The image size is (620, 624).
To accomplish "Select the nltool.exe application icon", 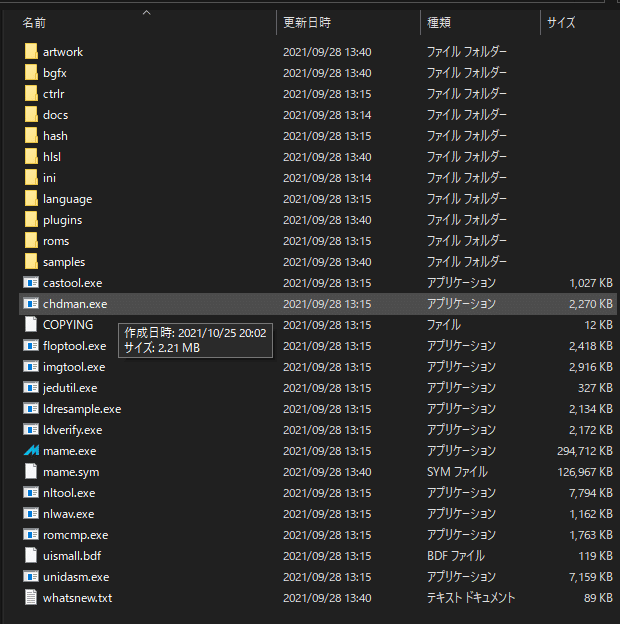I will pos(31,493).
